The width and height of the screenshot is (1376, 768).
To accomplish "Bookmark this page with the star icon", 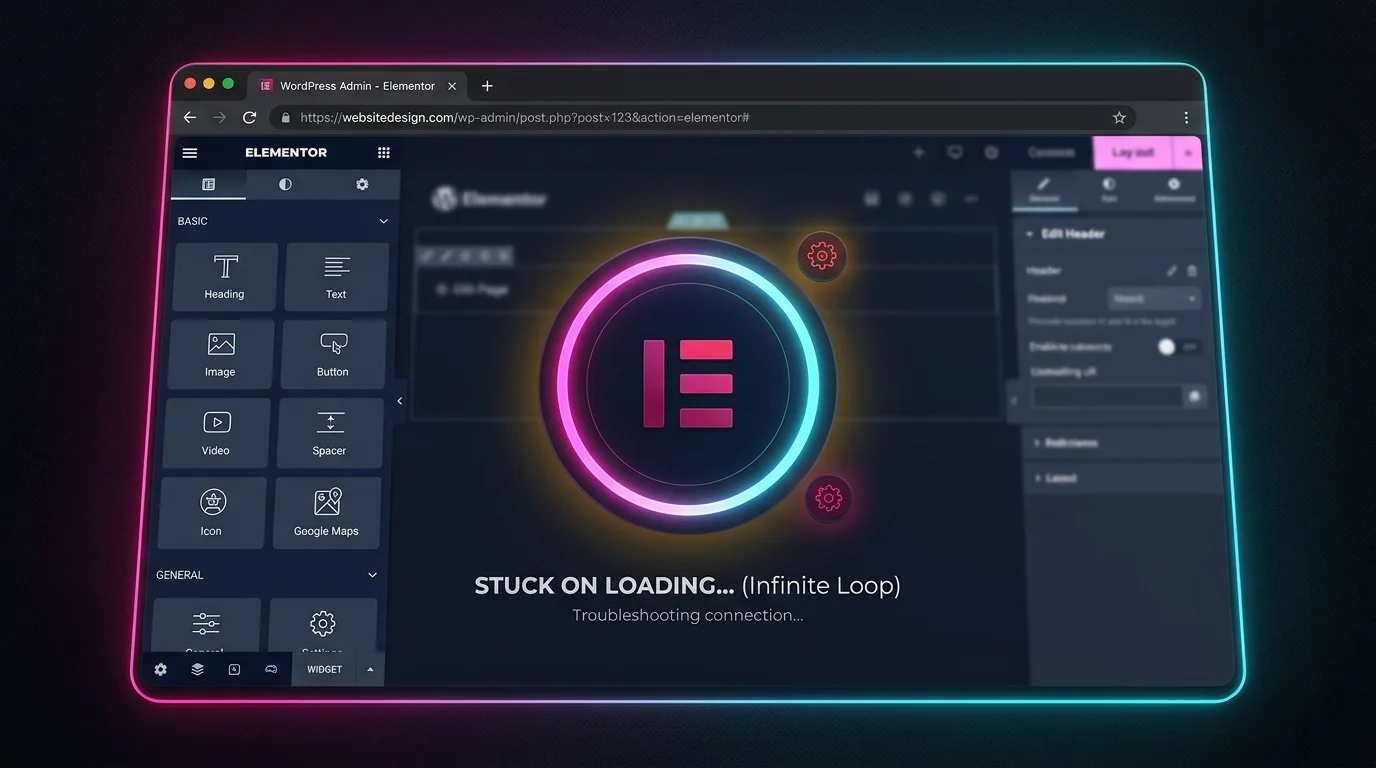I will [1119, 118].
